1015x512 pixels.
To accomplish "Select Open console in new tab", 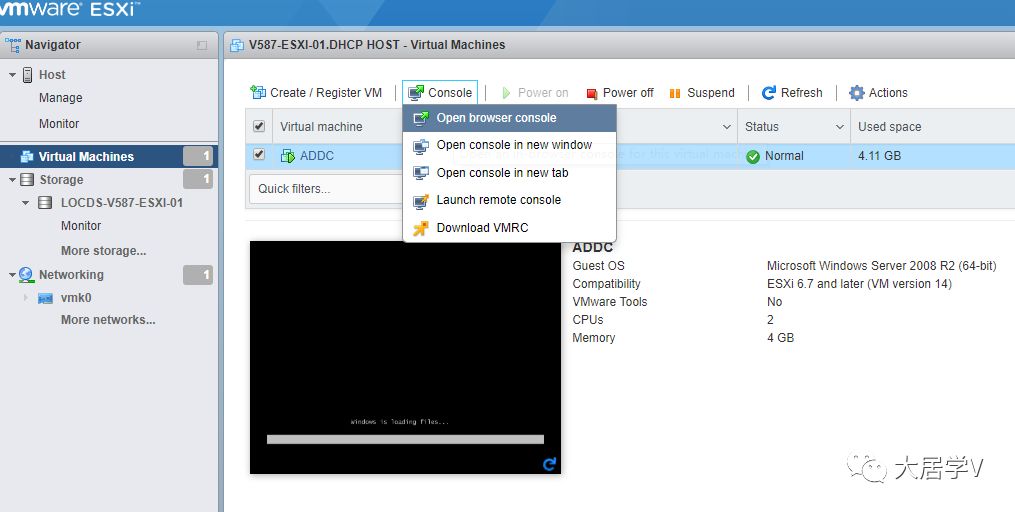I will point(509,173).
